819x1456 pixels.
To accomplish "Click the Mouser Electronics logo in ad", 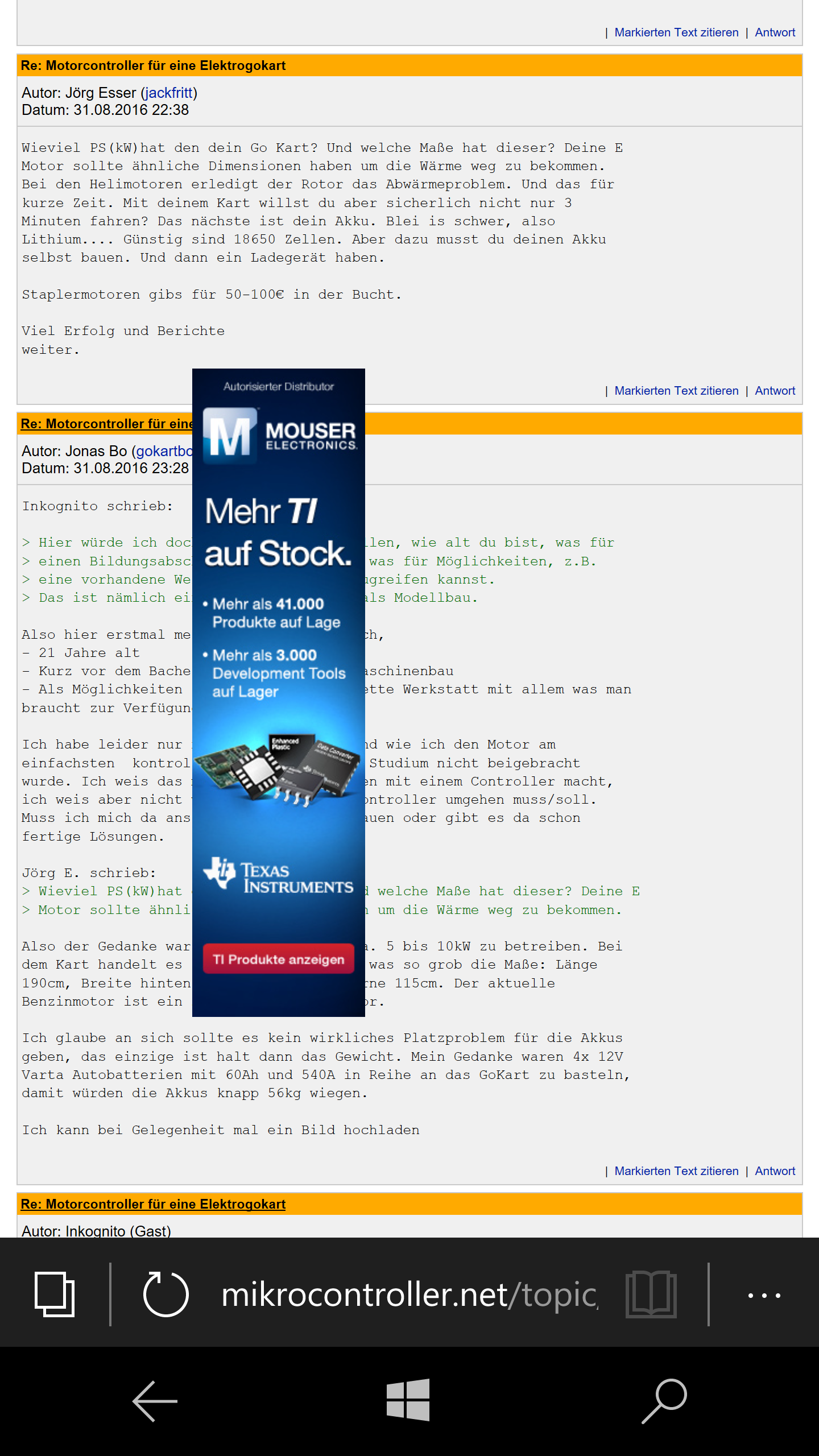I will pyautogui.click(x=279, y=435).
